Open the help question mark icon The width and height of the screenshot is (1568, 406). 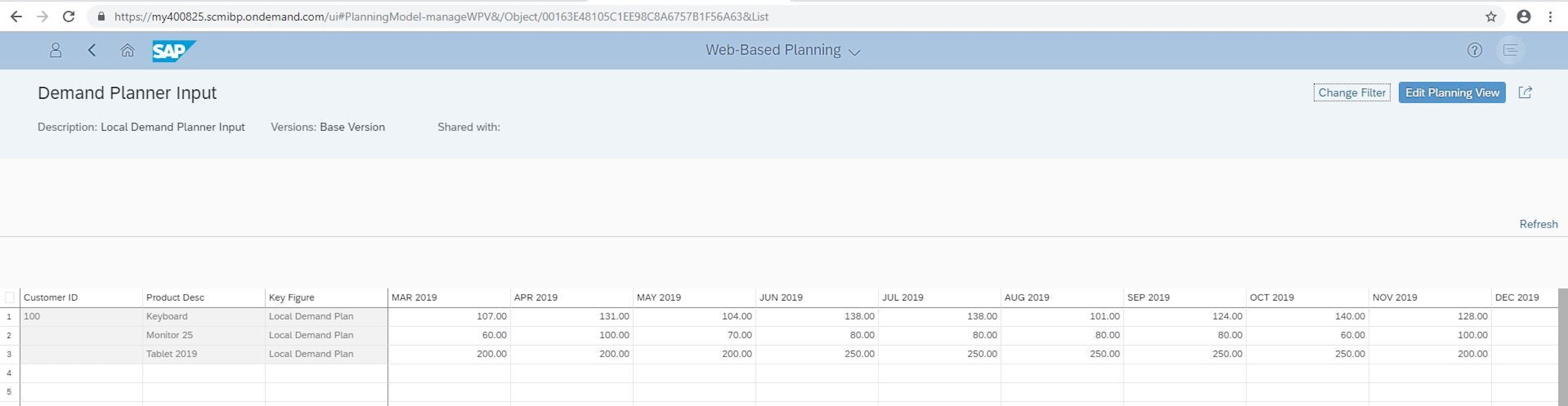click(x=1475, y=50)
